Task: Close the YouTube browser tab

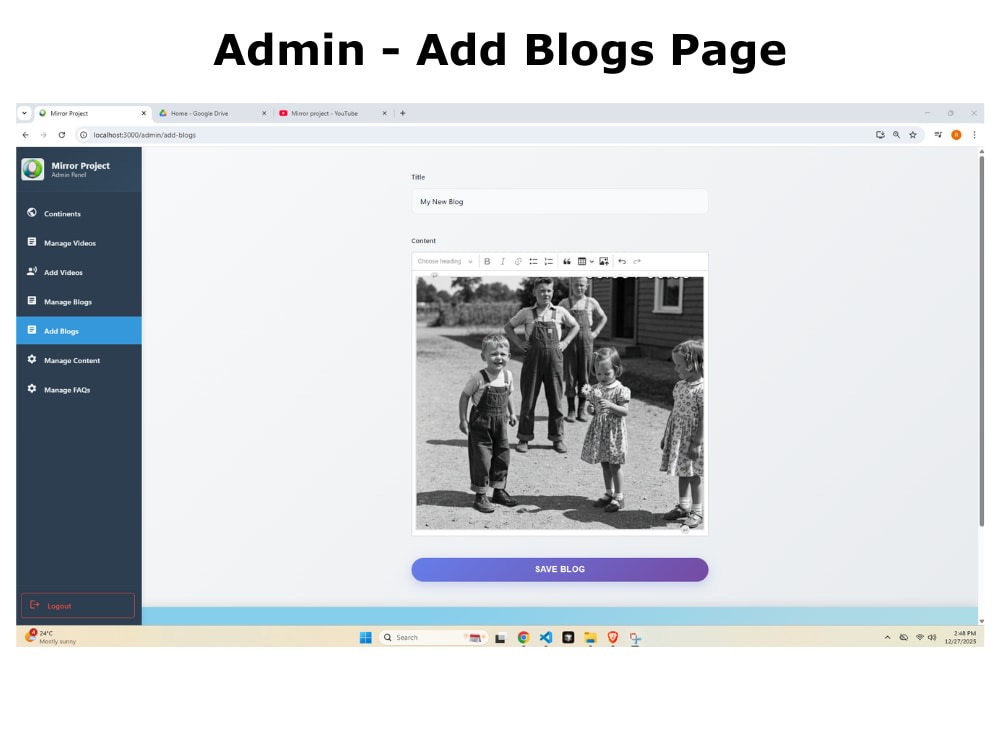Action: pos(384,114)
